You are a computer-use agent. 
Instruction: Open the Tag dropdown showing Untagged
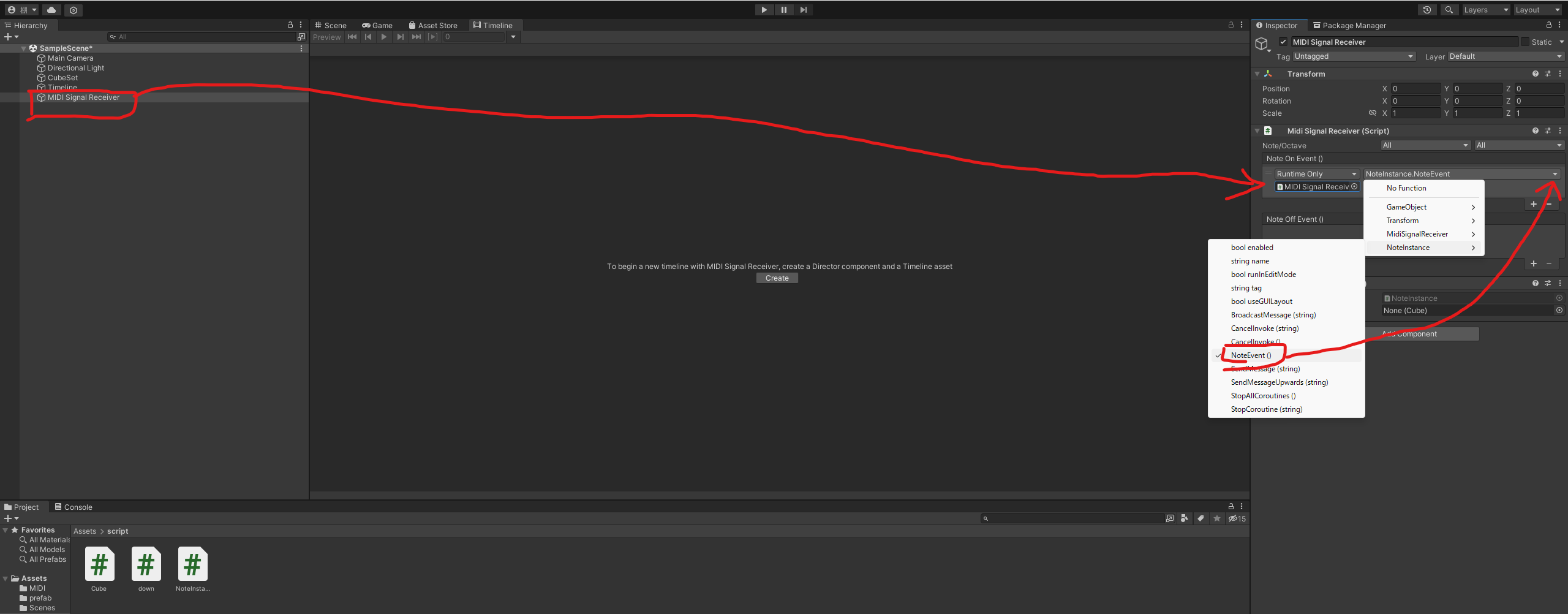point(1354,56)
